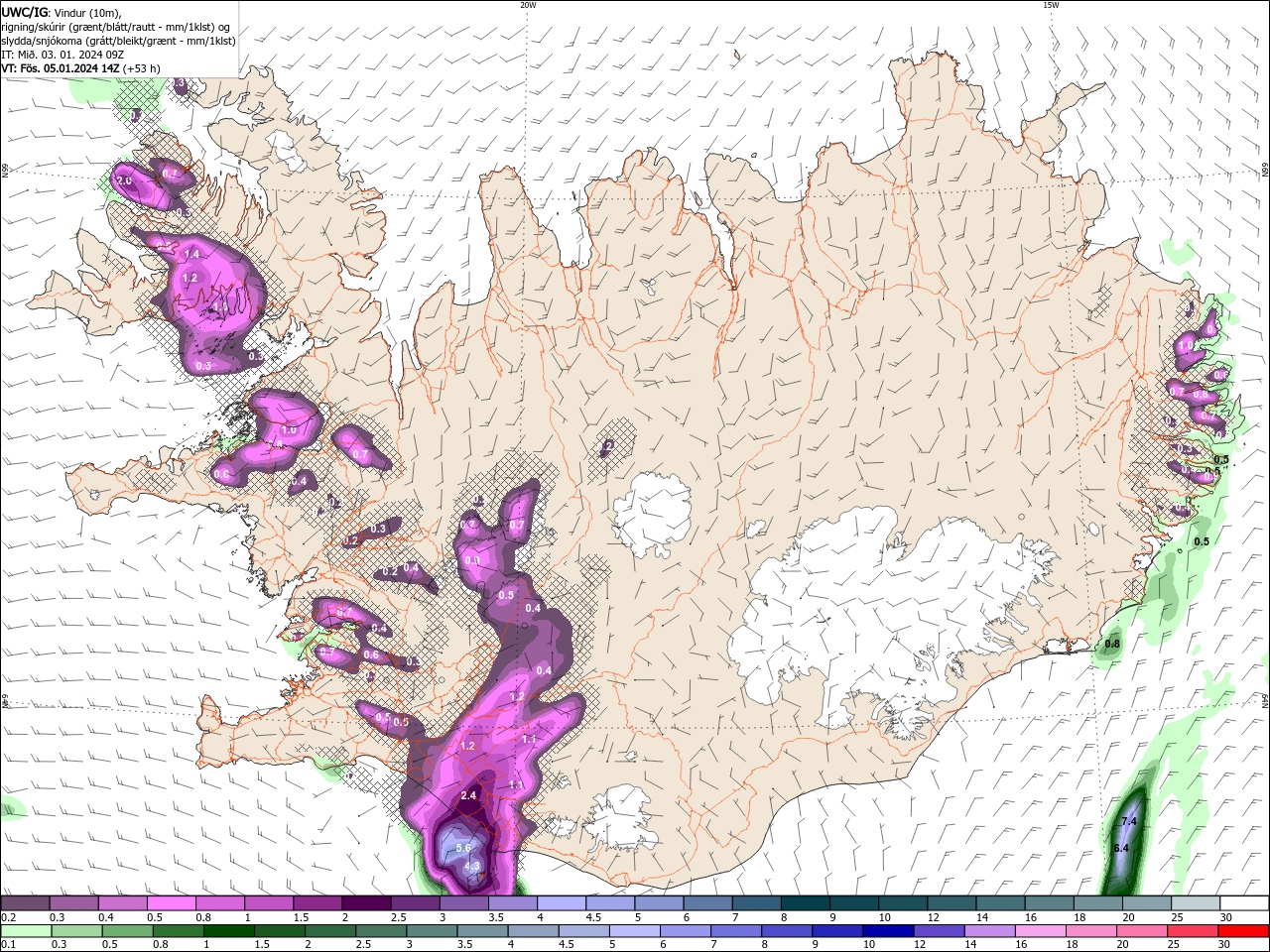1270x952 pixels.
Task: Click the "16" label in upper legend
Action: 1031,917
